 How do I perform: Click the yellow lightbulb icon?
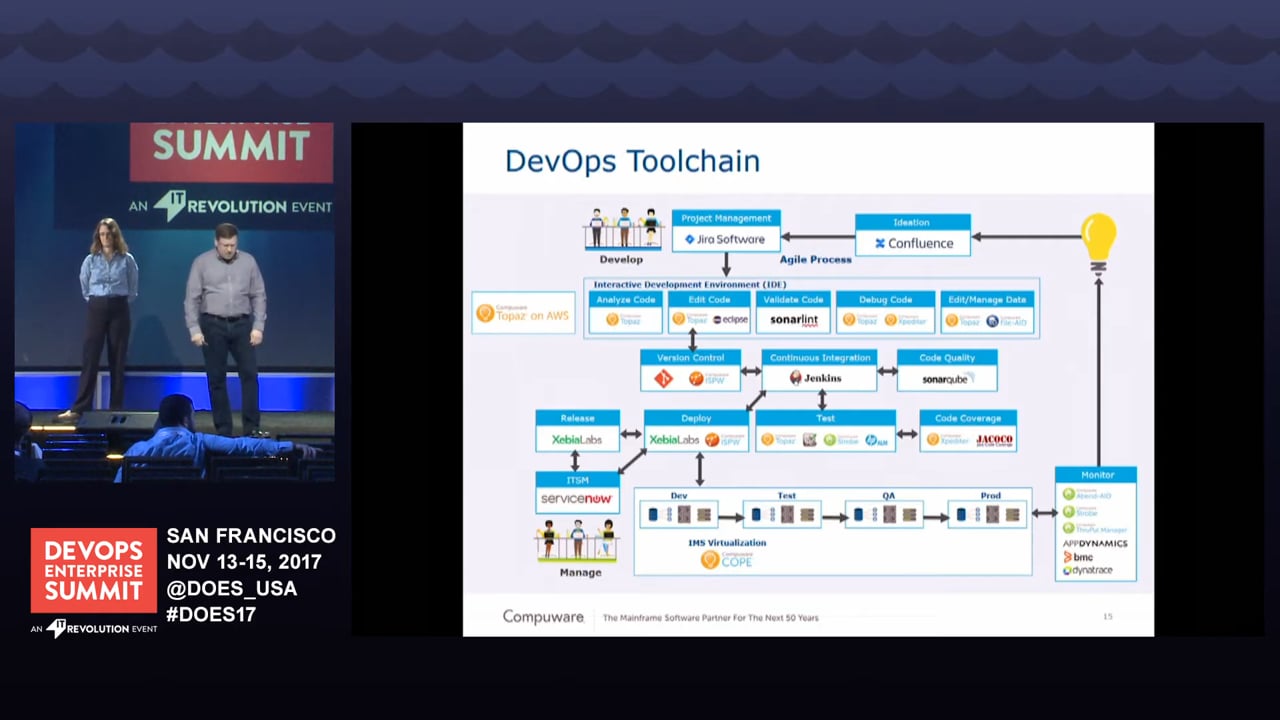click(1098, 243)
